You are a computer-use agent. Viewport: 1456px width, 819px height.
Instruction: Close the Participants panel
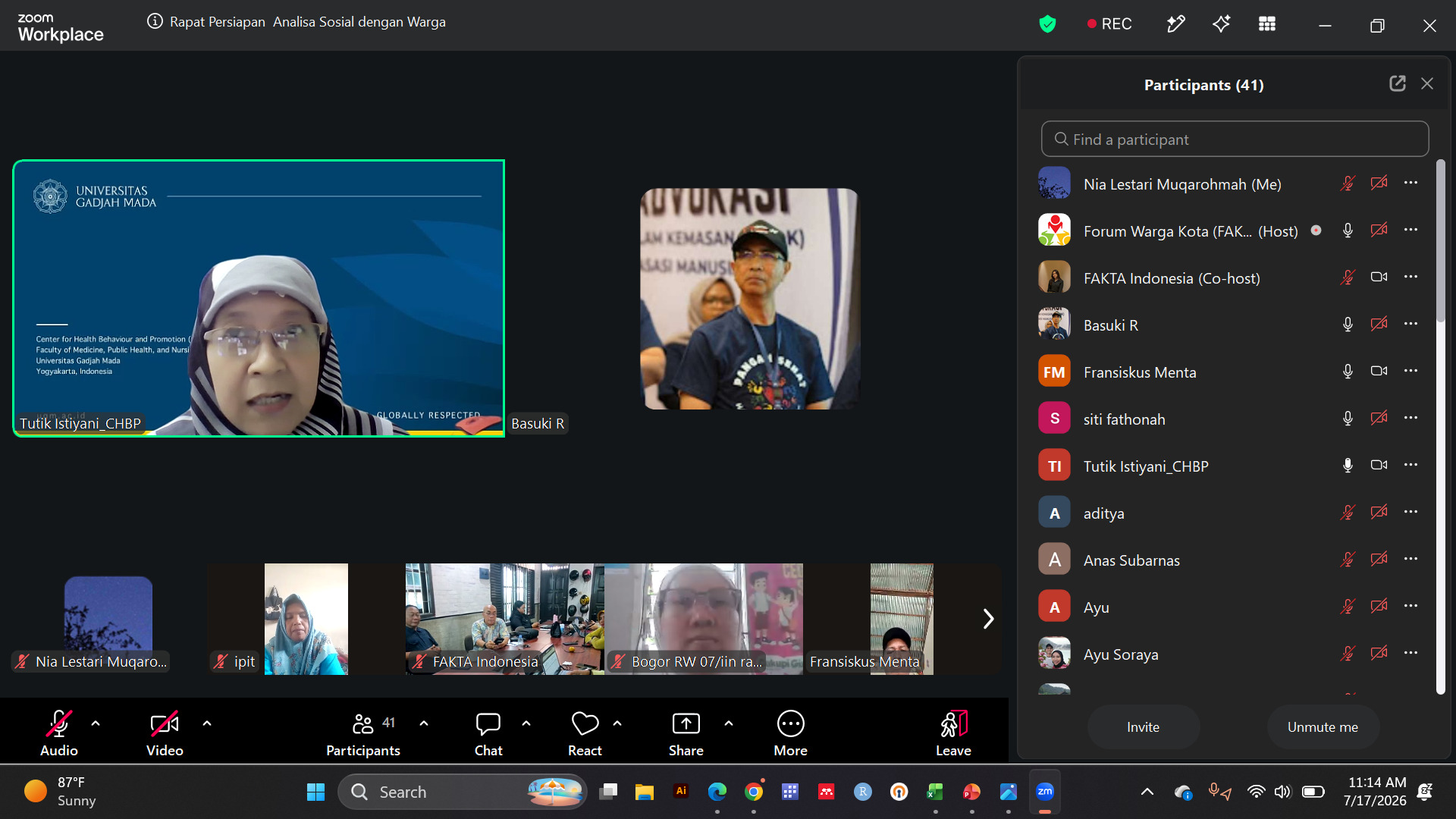(x=1427, y=83)
